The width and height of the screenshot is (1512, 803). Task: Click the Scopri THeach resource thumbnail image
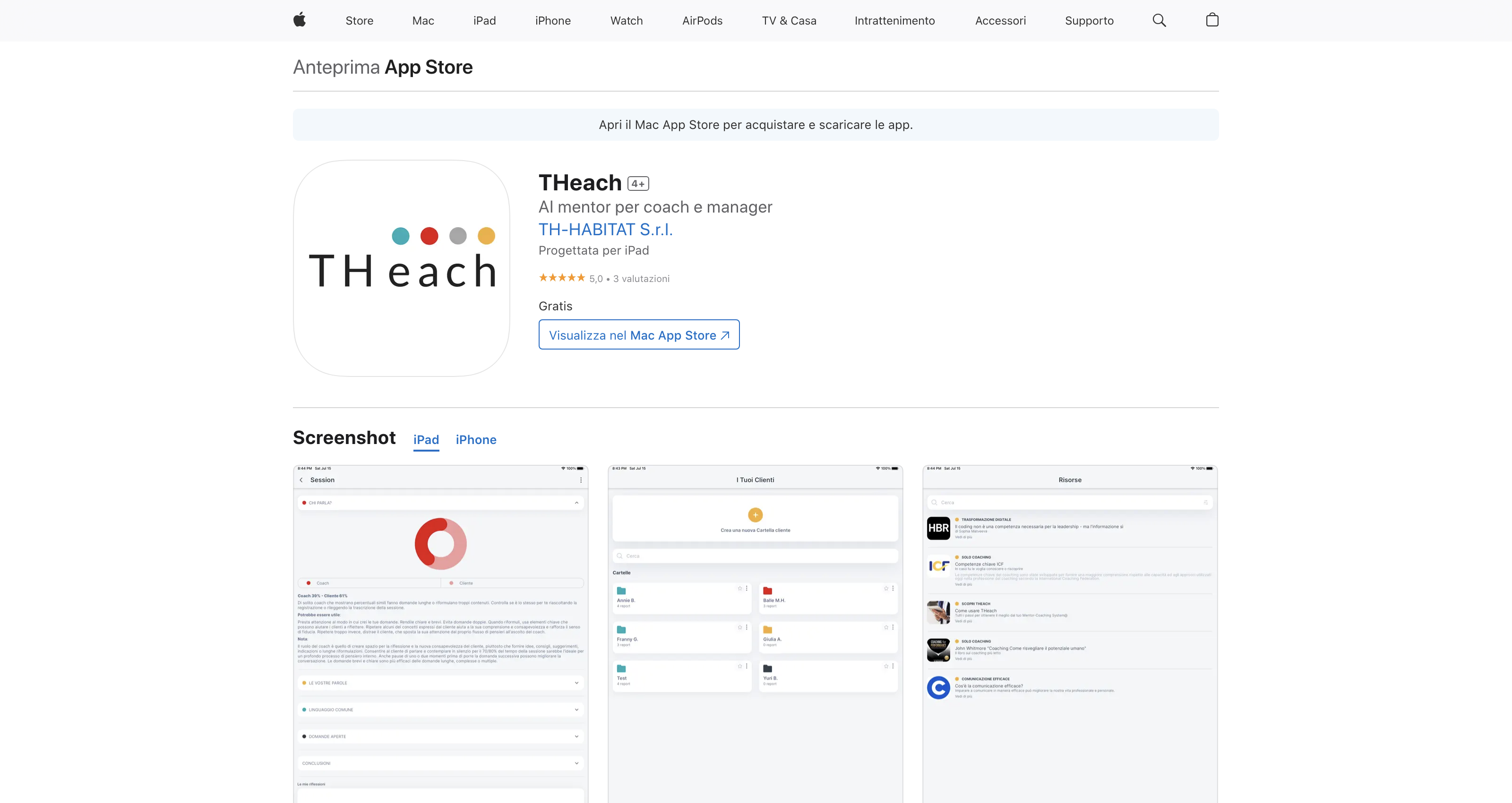click(938, 613)
